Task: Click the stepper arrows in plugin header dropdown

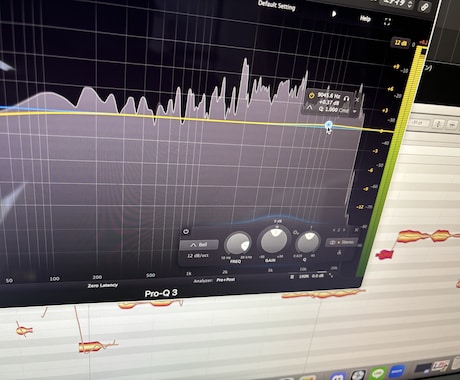Action: pos(410,4)
